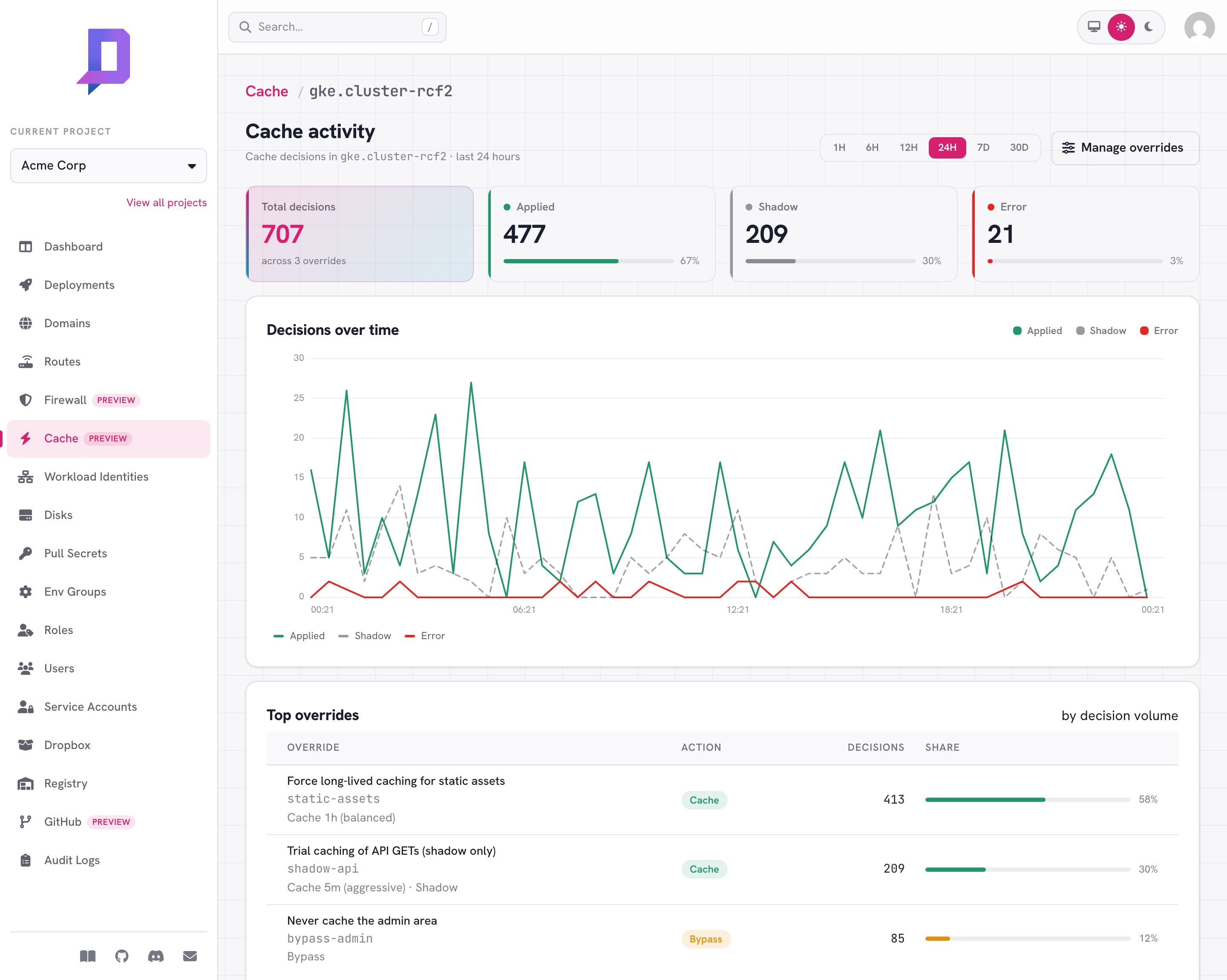Image resolution: width=1227 pixels, height=980 pixels.
Task: Open the shadow-api override row
Action: click(x=722, y=870)
